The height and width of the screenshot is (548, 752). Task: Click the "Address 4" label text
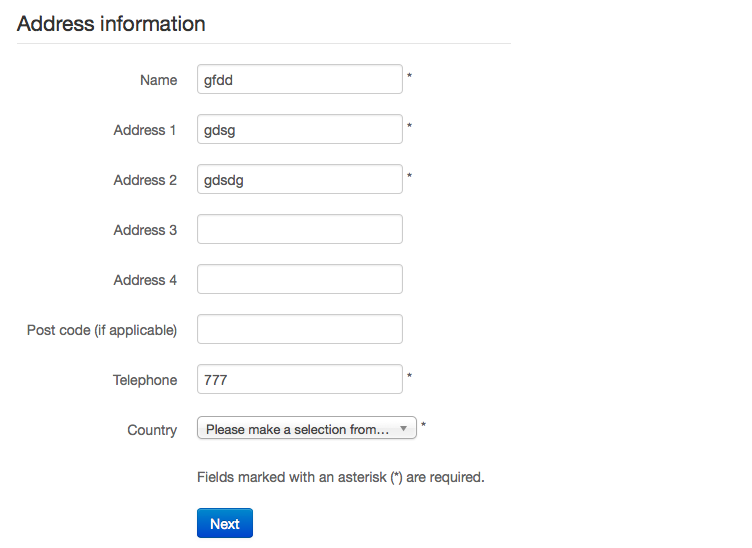point(145,280)
